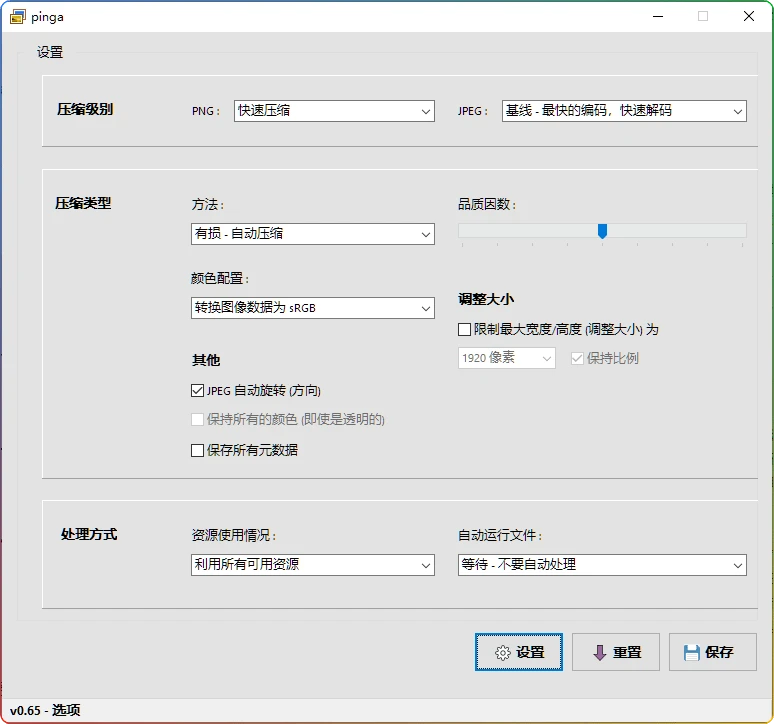This screenshot has width=774, height=724.
Task: Click the gear icon on the 设置 button
Action: click(503, 652)
